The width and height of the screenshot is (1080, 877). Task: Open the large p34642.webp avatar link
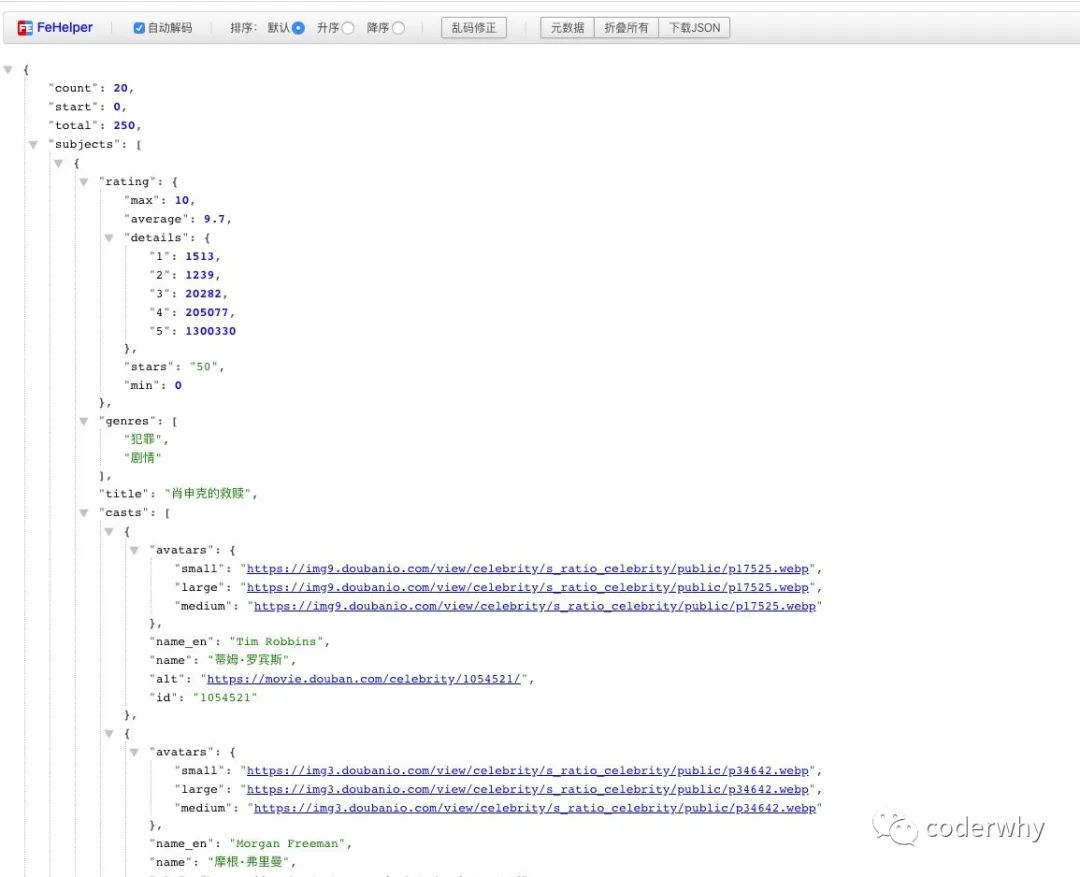(528, 790)
